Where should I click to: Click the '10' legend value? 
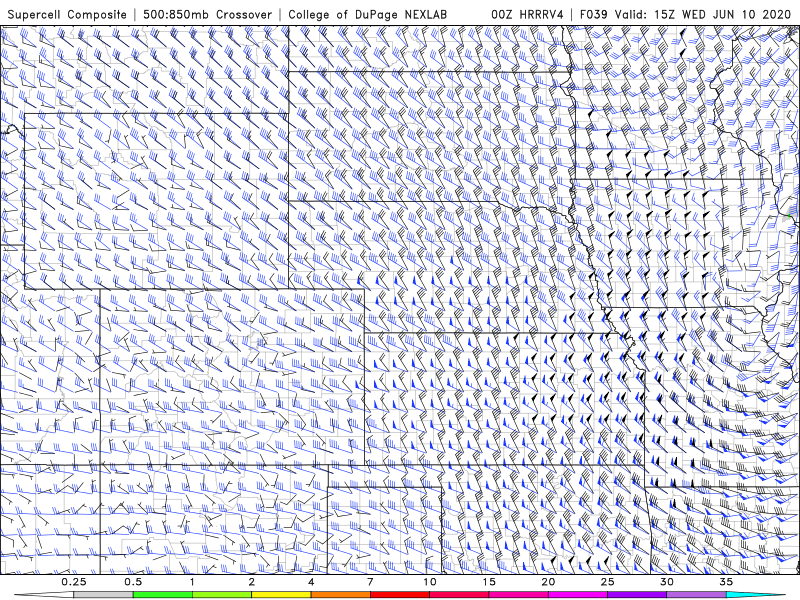tap(430, 582)
